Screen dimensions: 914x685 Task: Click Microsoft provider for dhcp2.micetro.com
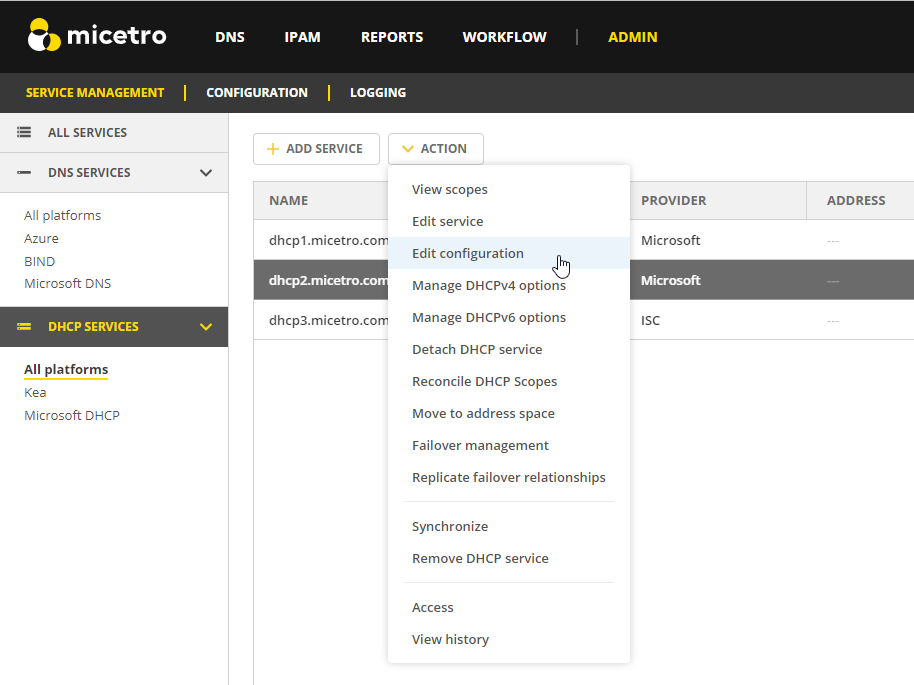click(x=670, y=280)
